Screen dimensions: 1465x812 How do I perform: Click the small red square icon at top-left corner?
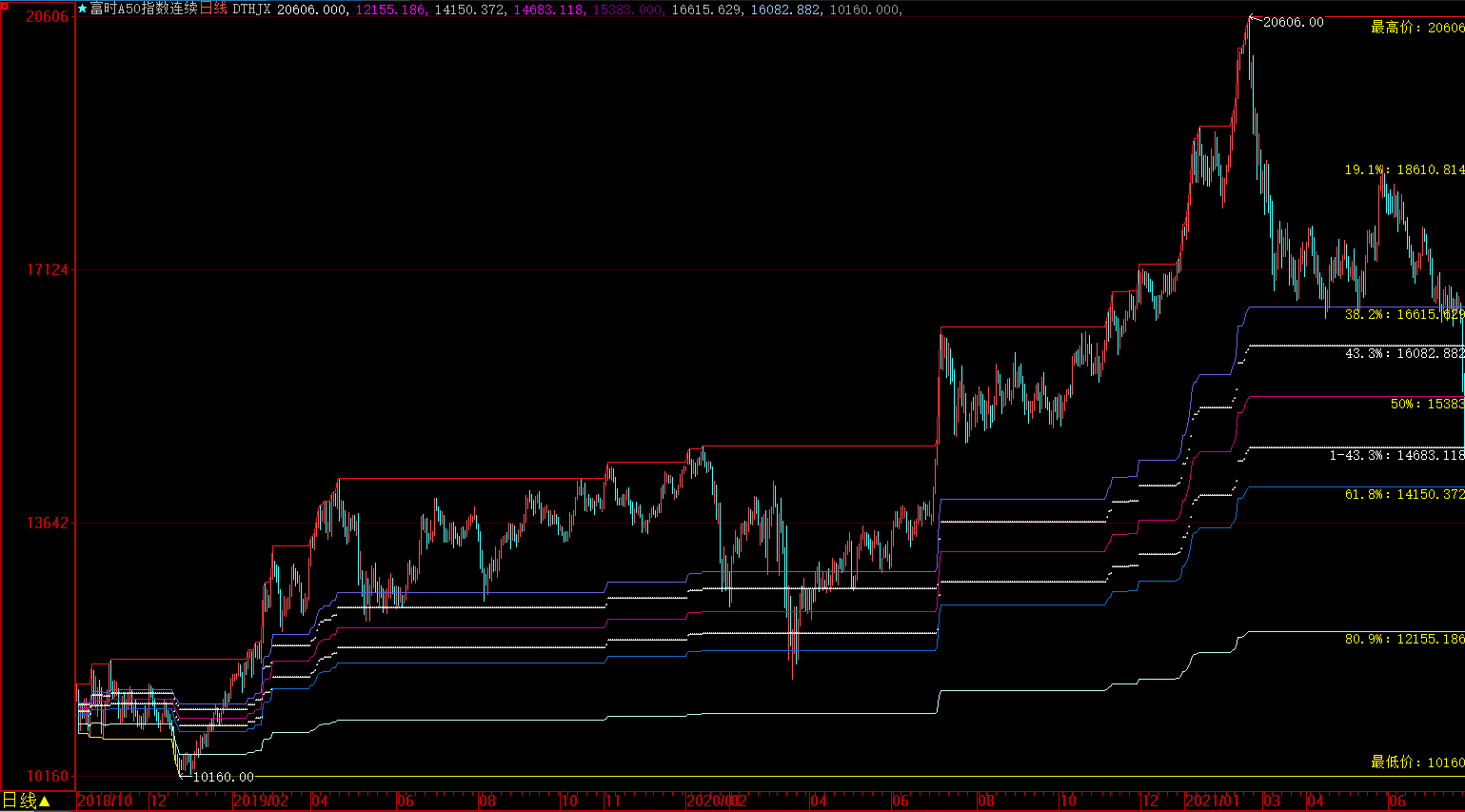5,6
